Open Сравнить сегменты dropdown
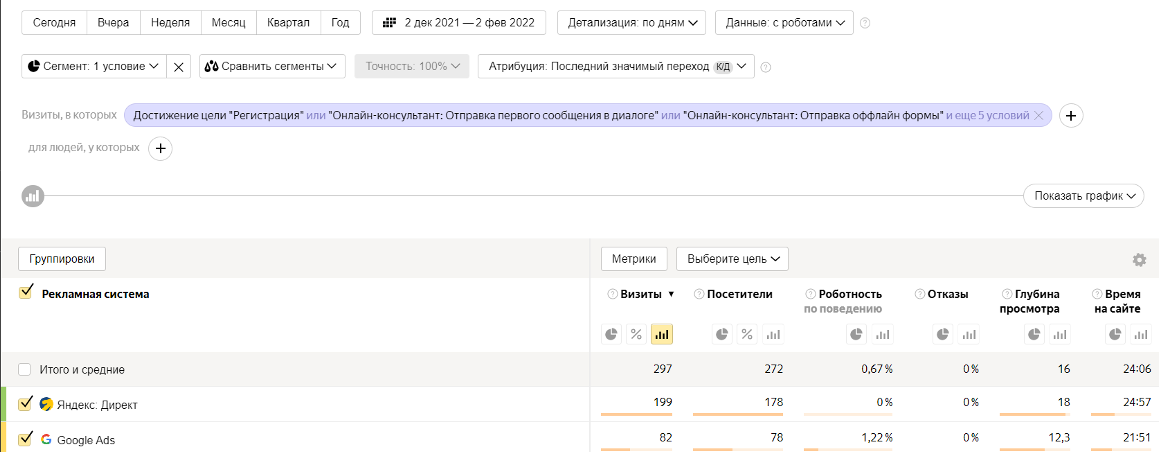The height and width of the screenshot is (452, 1159). click(273, 66)
